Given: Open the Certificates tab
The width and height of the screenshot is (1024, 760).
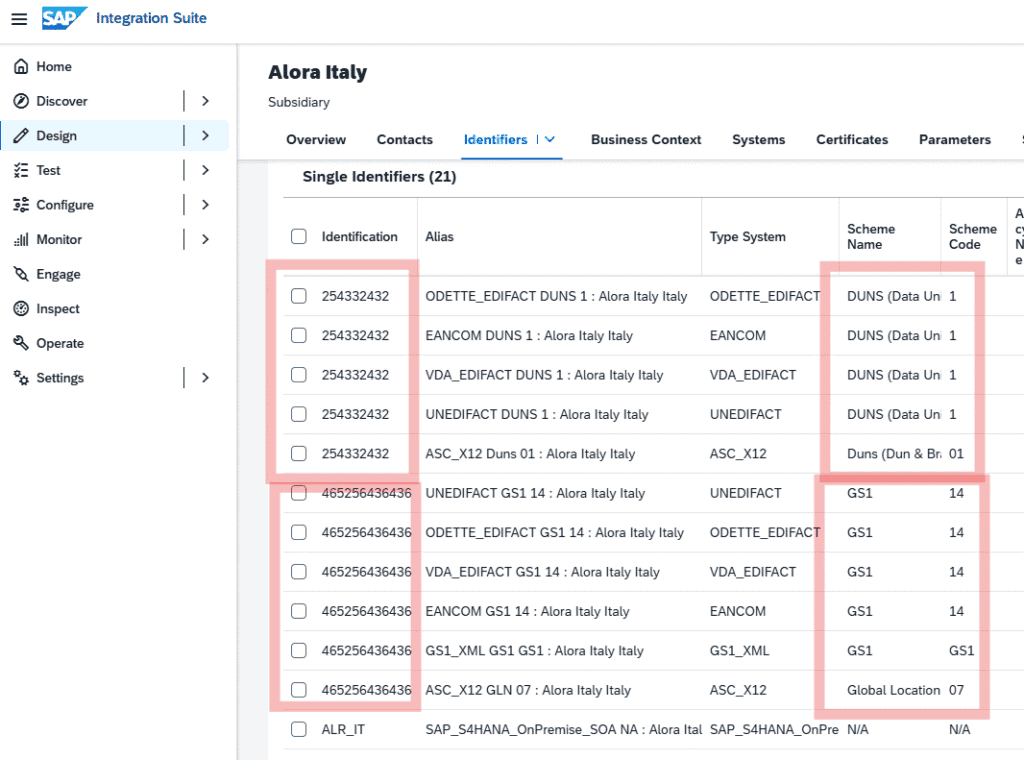Looking at the screenshot, I should pos(852,140).
